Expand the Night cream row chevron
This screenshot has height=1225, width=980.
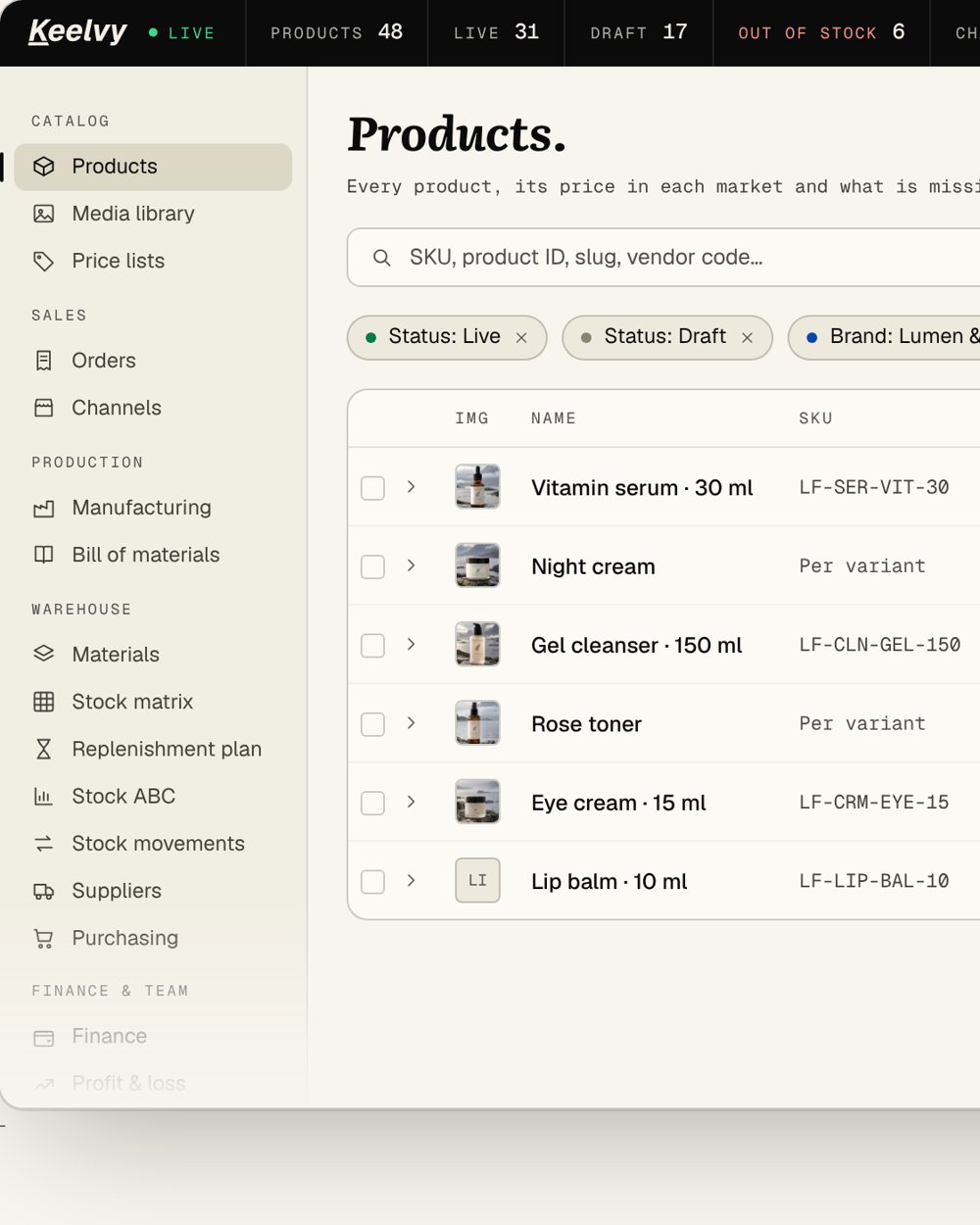click(x=412, y=565)
